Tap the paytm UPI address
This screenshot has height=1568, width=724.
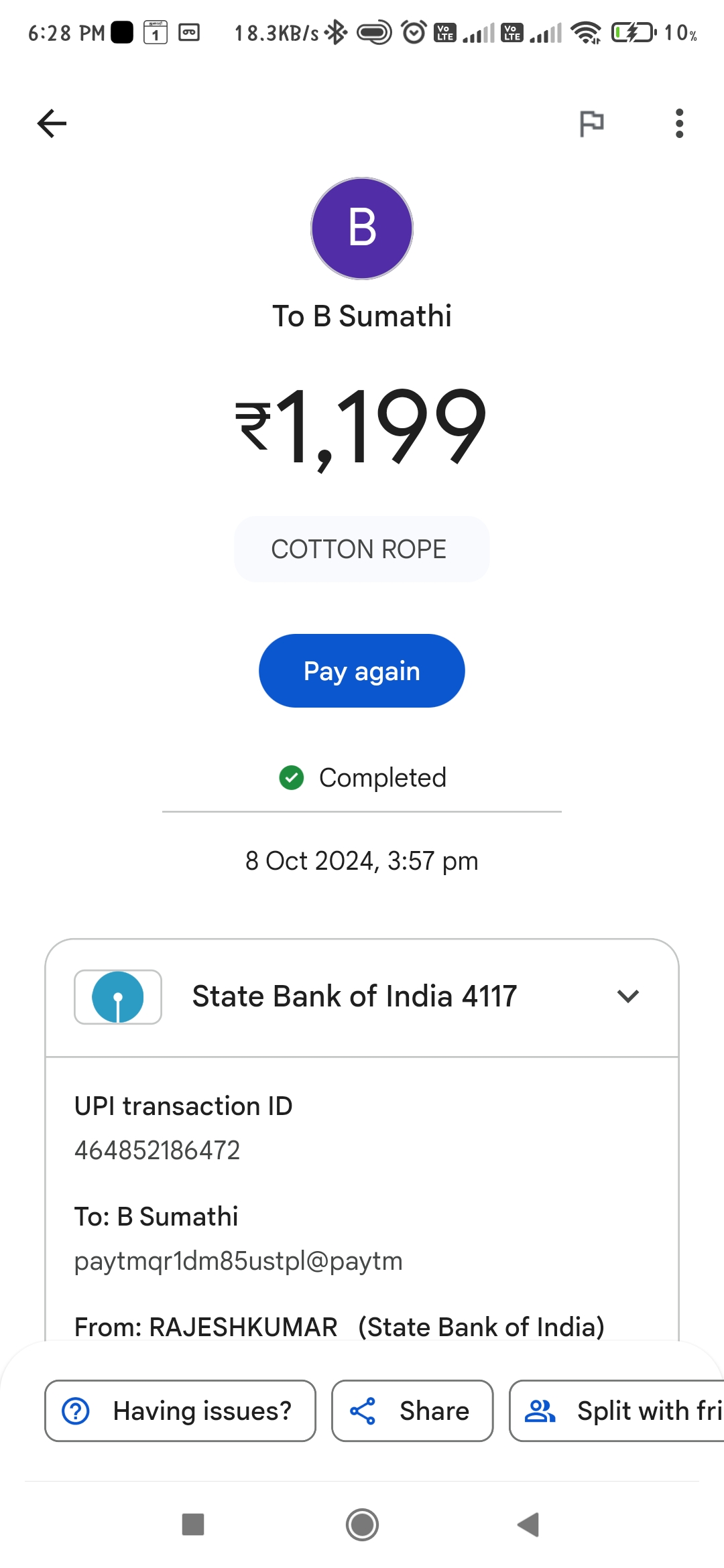coord(239,1261)
